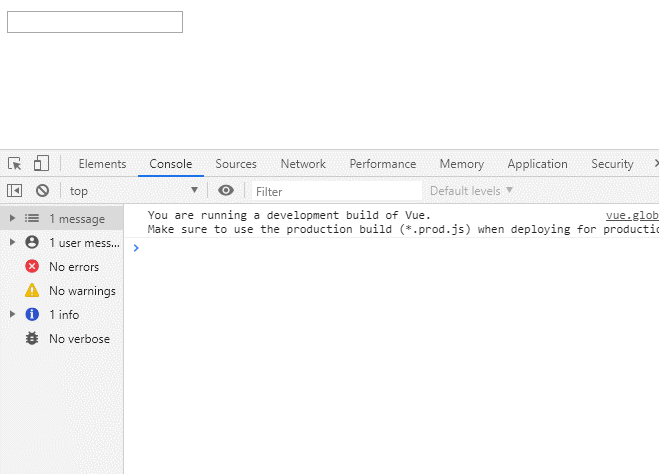Click the red error circle icon
Screen dimensions: 659x474
pos(32,266)
